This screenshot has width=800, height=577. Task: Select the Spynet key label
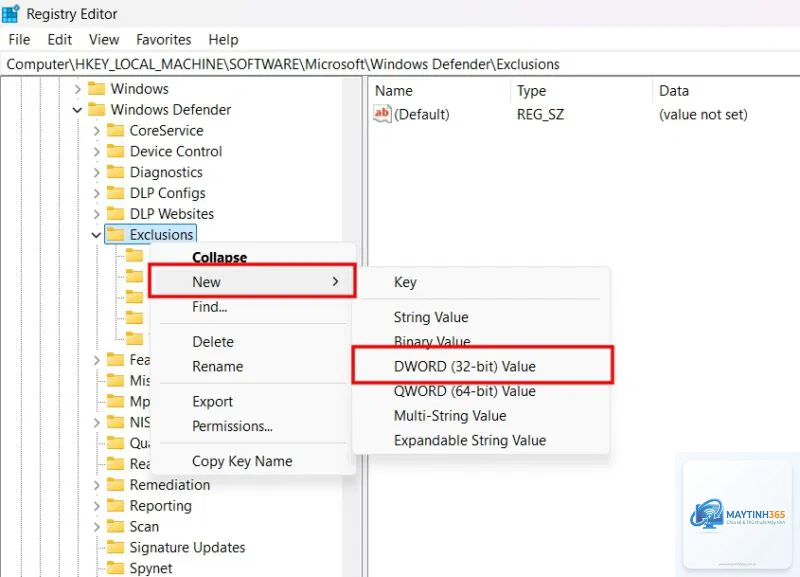point(151,568)
